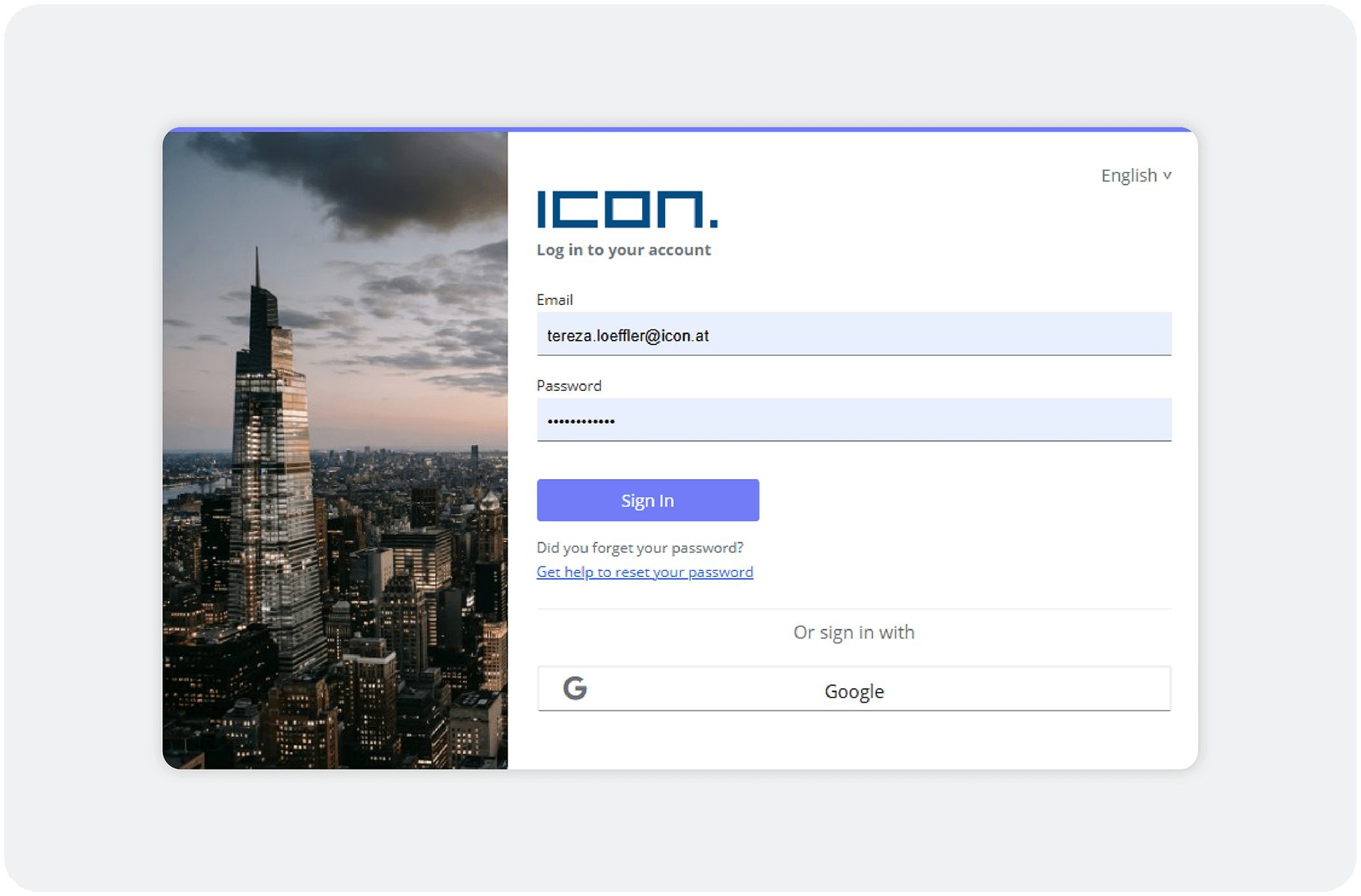Click the Google G icon
Screen dimensions: 1361x896
(575, 688)
